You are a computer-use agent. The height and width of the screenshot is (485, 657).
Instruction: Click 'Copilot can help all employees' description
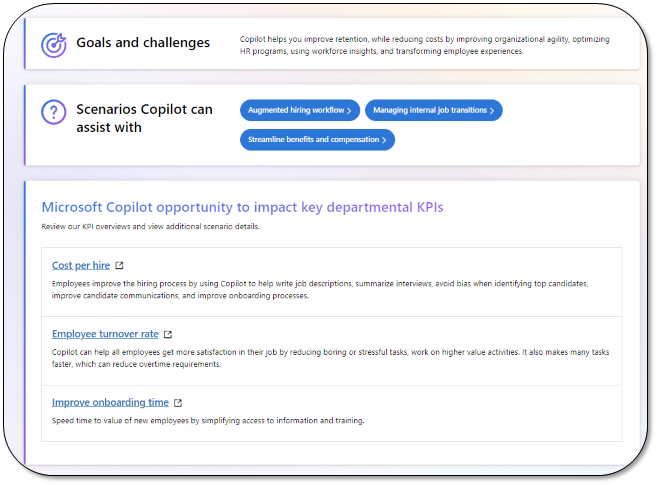[x=331, y=358]
